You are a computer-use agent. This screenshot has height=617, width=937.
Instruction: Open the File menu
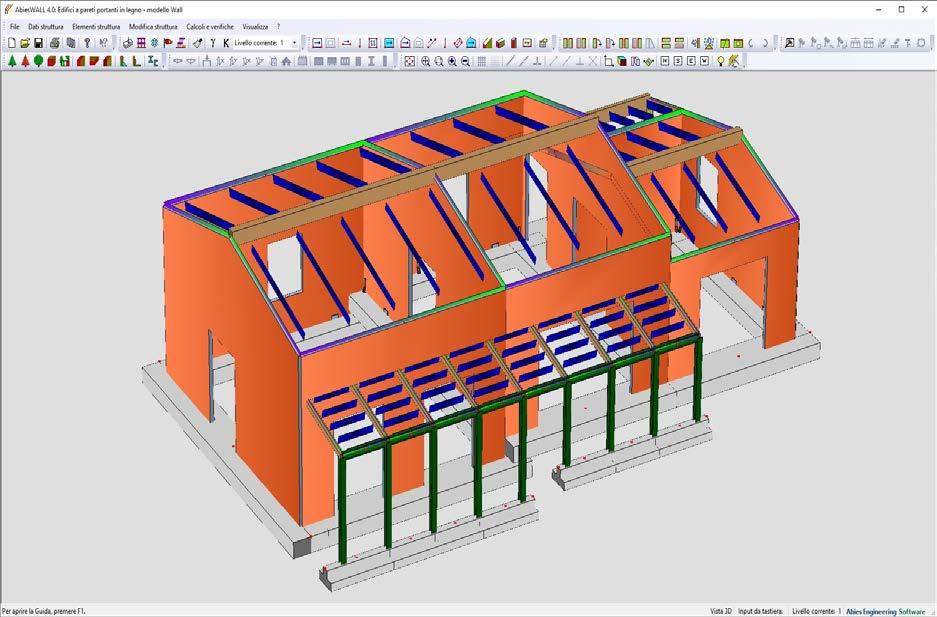pyautogui.click(x=14, y=27)
